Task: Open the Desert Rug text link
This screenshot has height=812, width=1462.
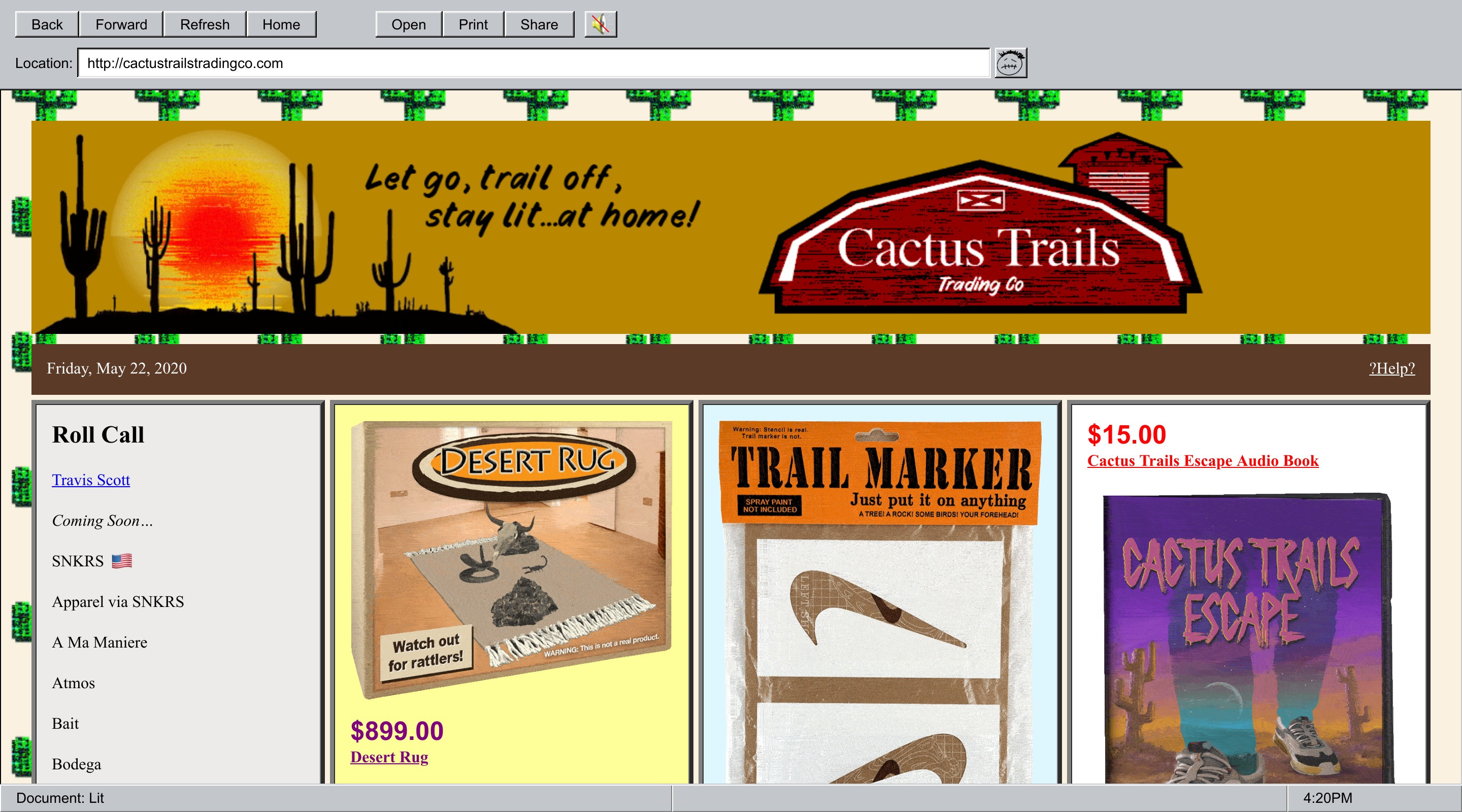Action: 389,757
